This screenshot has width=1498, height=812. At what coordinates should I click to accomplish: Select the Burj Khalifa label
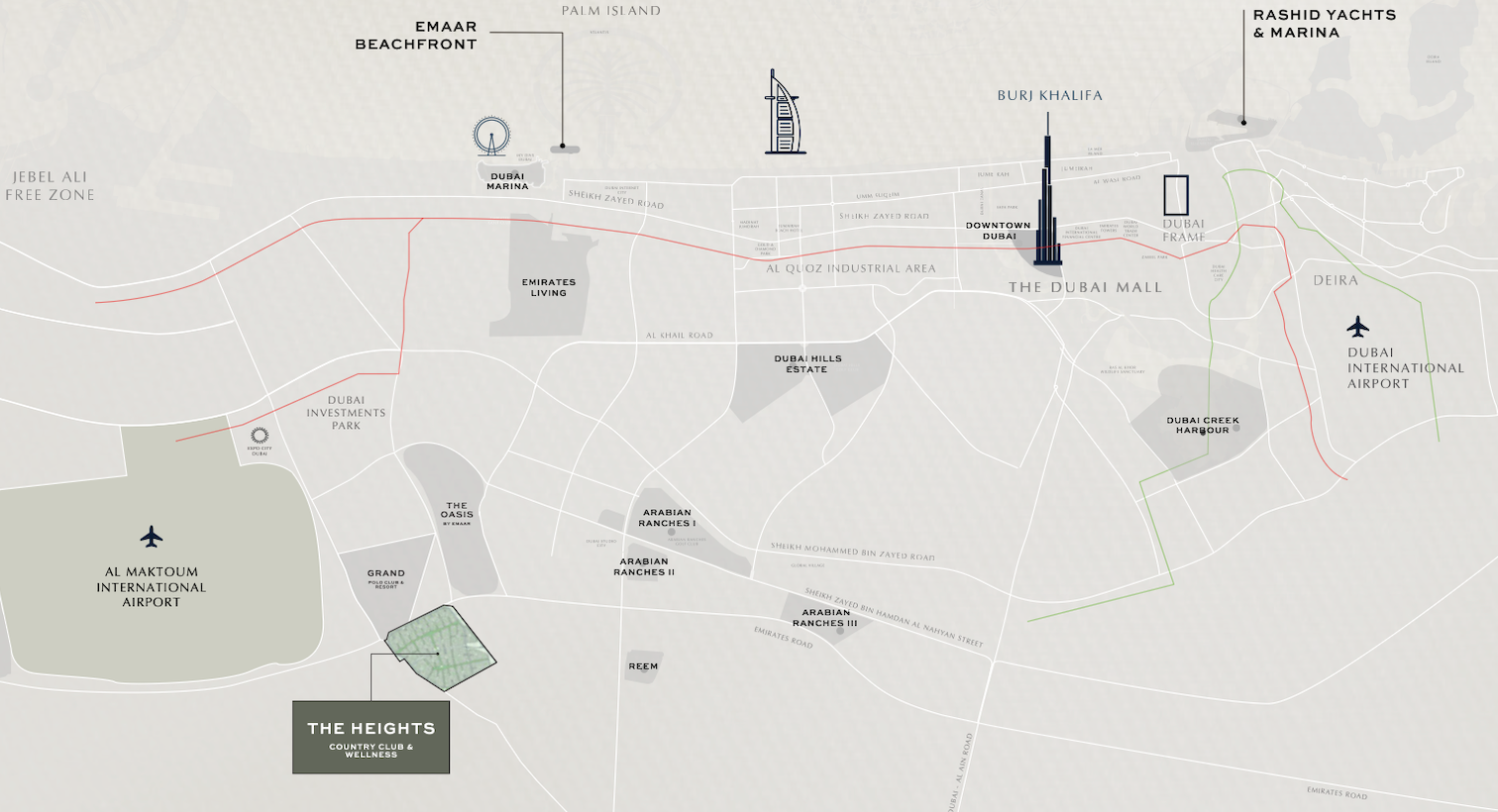[x=1049, y=96]
